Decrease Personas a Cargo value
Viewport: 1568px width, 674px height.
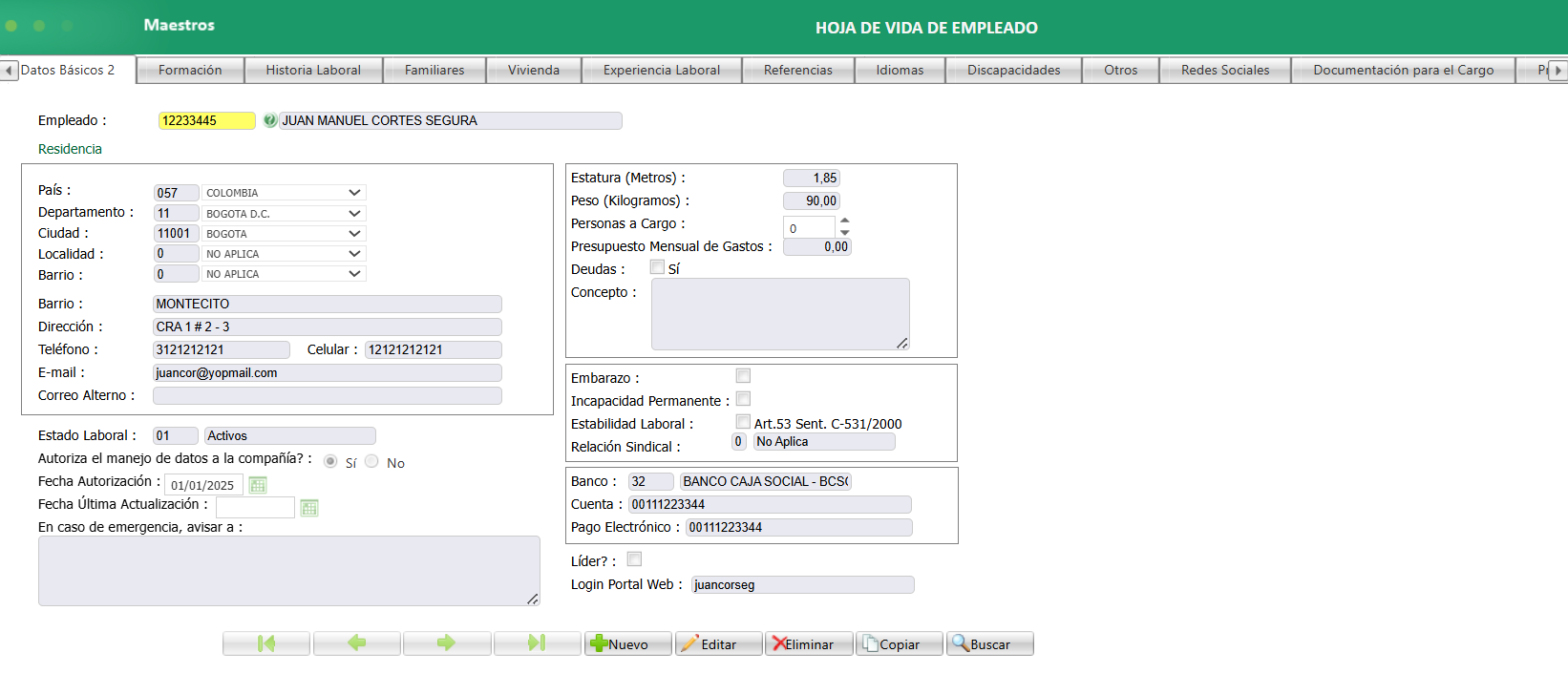[844, 233]
